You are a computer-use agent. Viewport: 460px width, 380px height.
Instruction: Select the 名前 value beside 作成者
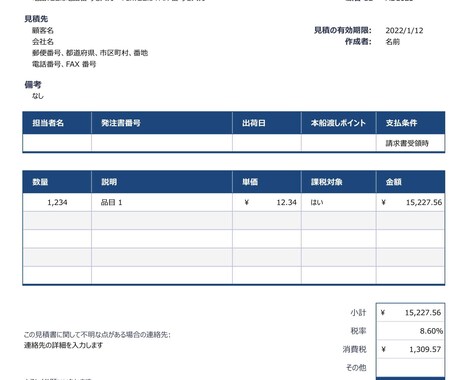pos(393,42)
